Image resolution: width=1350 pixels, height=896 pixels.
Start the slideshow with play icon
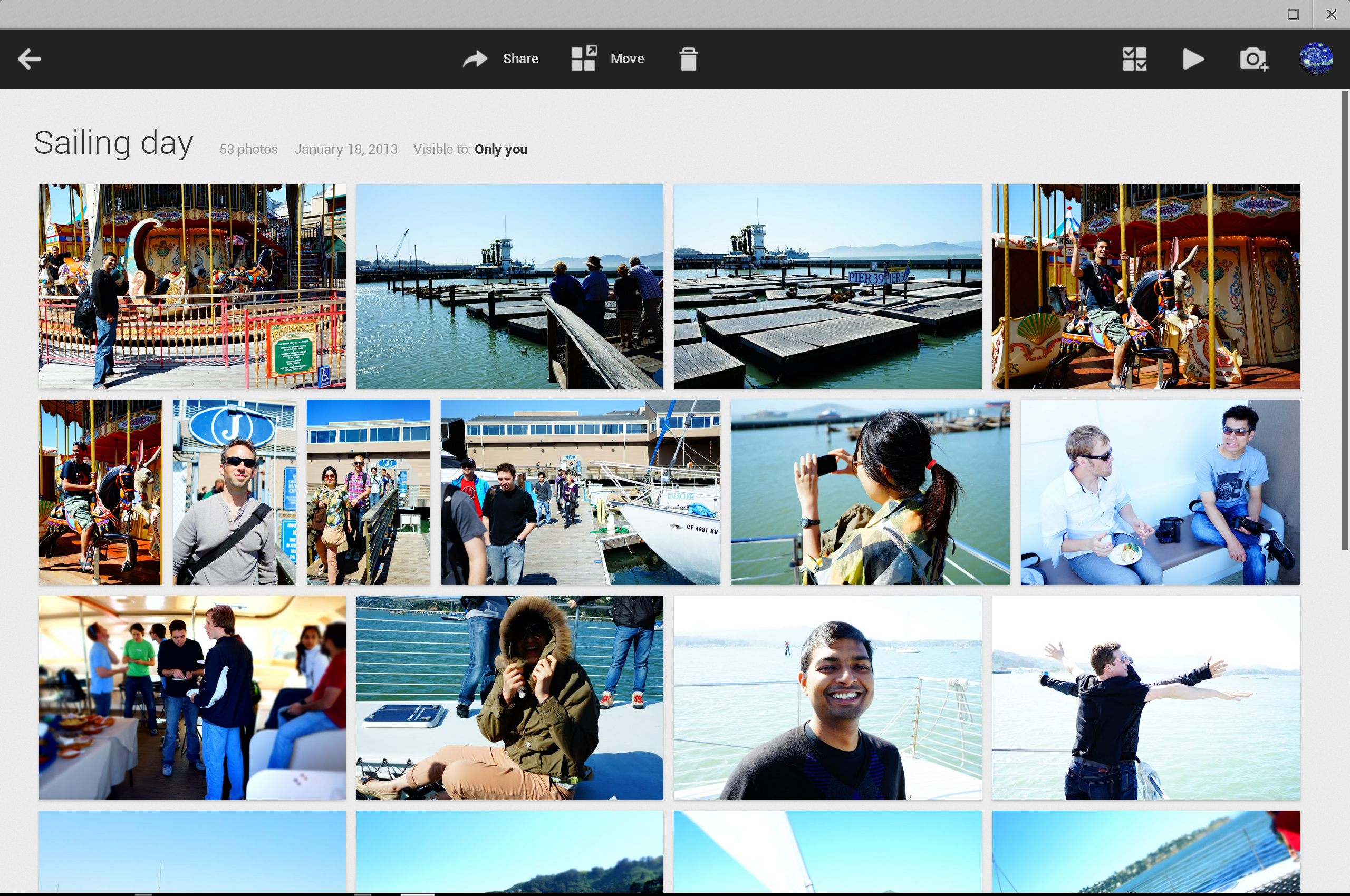click(1193, 59)
